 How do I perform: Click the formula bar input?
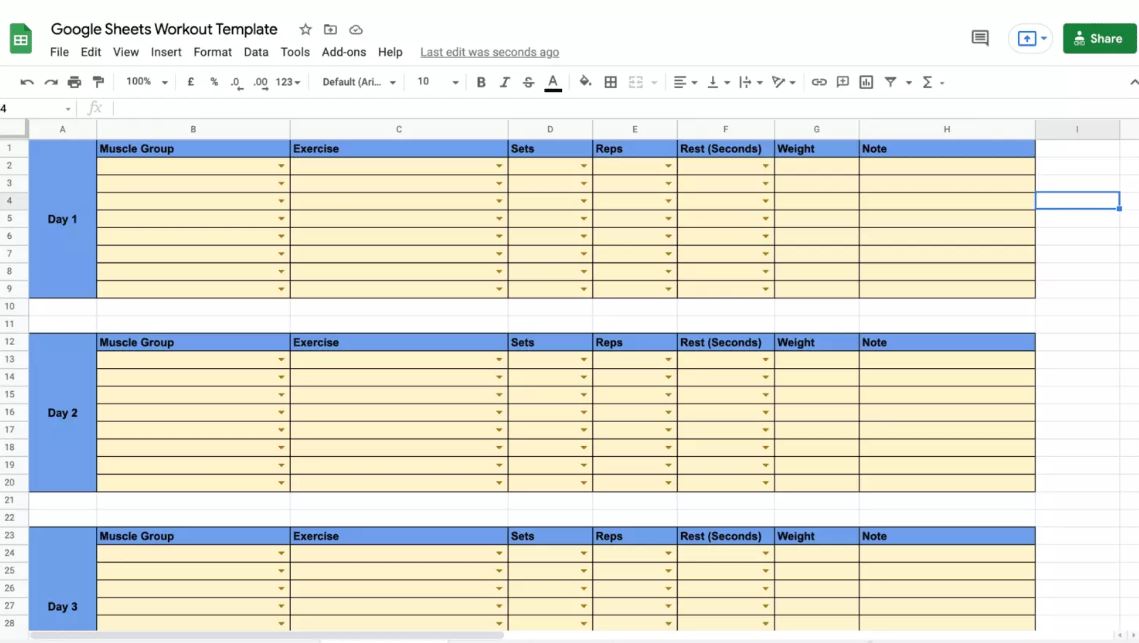(x=625, y=108)
